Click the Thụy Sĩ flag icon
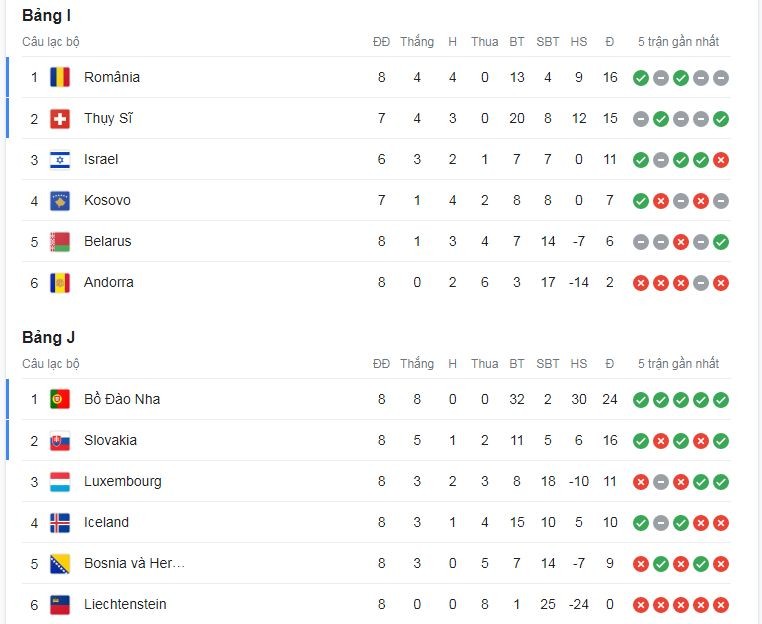 [60, 118]
